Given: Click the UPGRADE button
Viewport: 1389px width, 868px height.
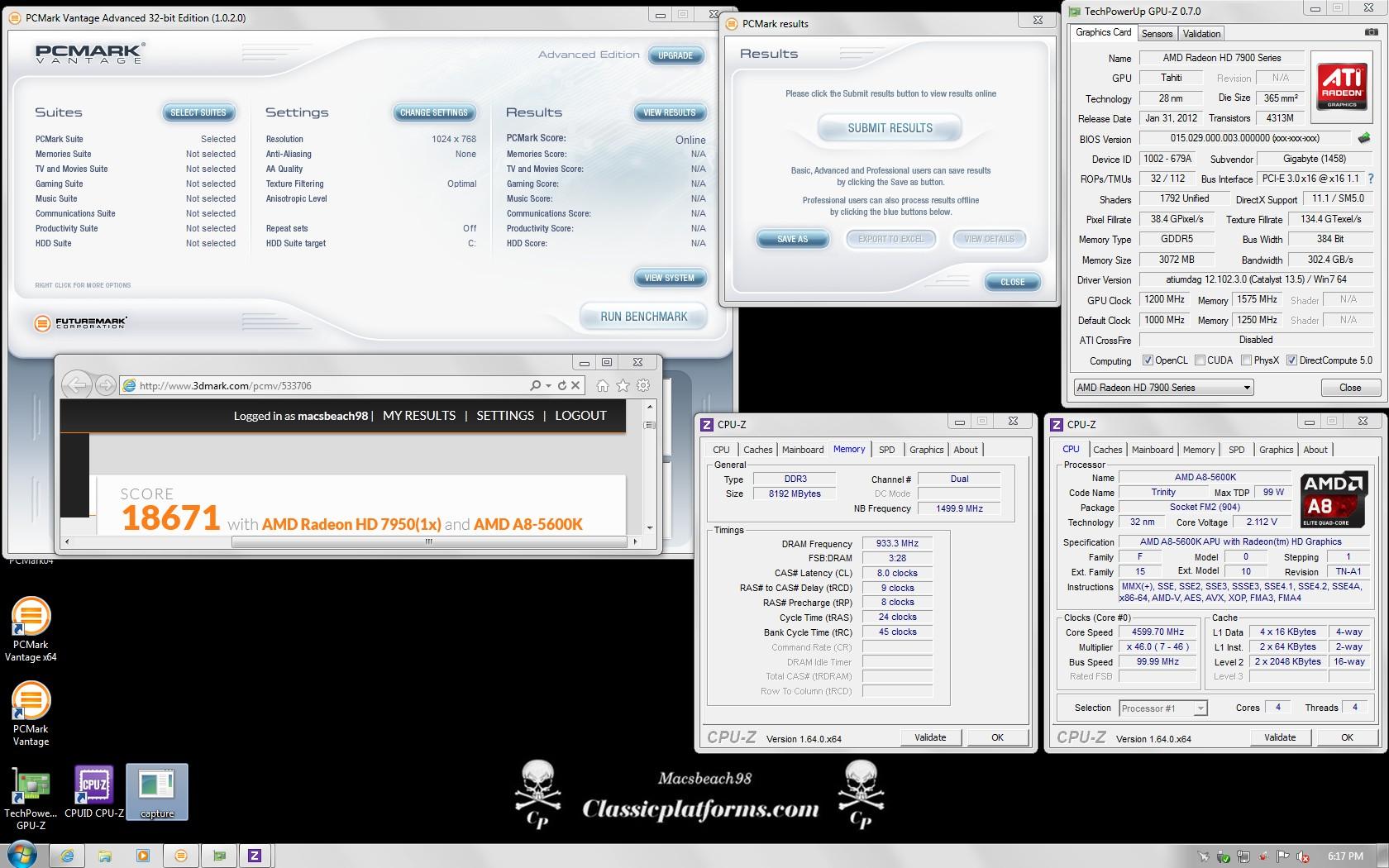Looking at the screenshot, I should pos(675,55).
